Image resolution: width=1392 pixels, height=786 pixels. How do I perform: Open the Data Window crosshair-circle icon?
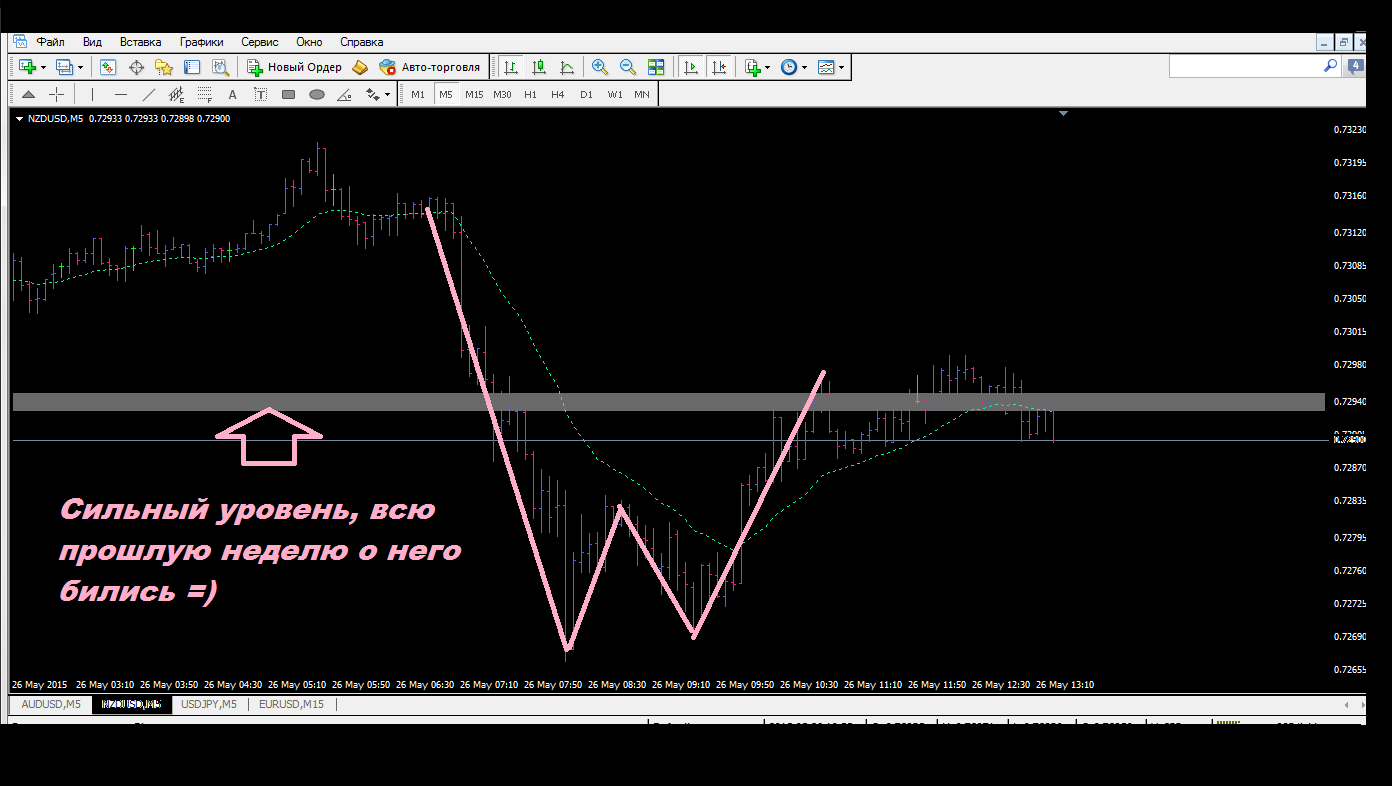(136, 67)
